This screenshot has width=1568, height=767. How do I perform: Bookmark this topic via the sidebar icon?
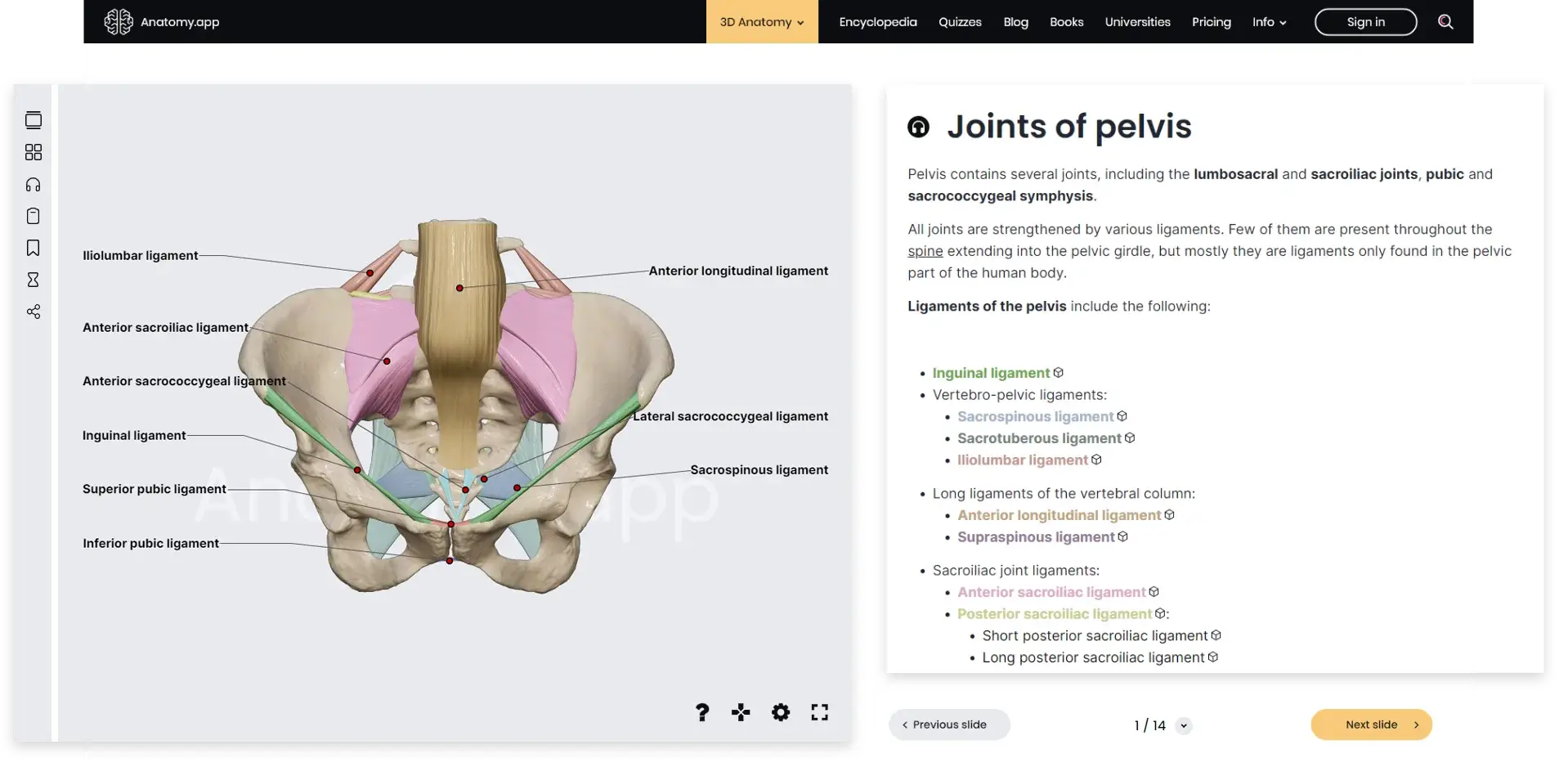(x=34, y=248)
